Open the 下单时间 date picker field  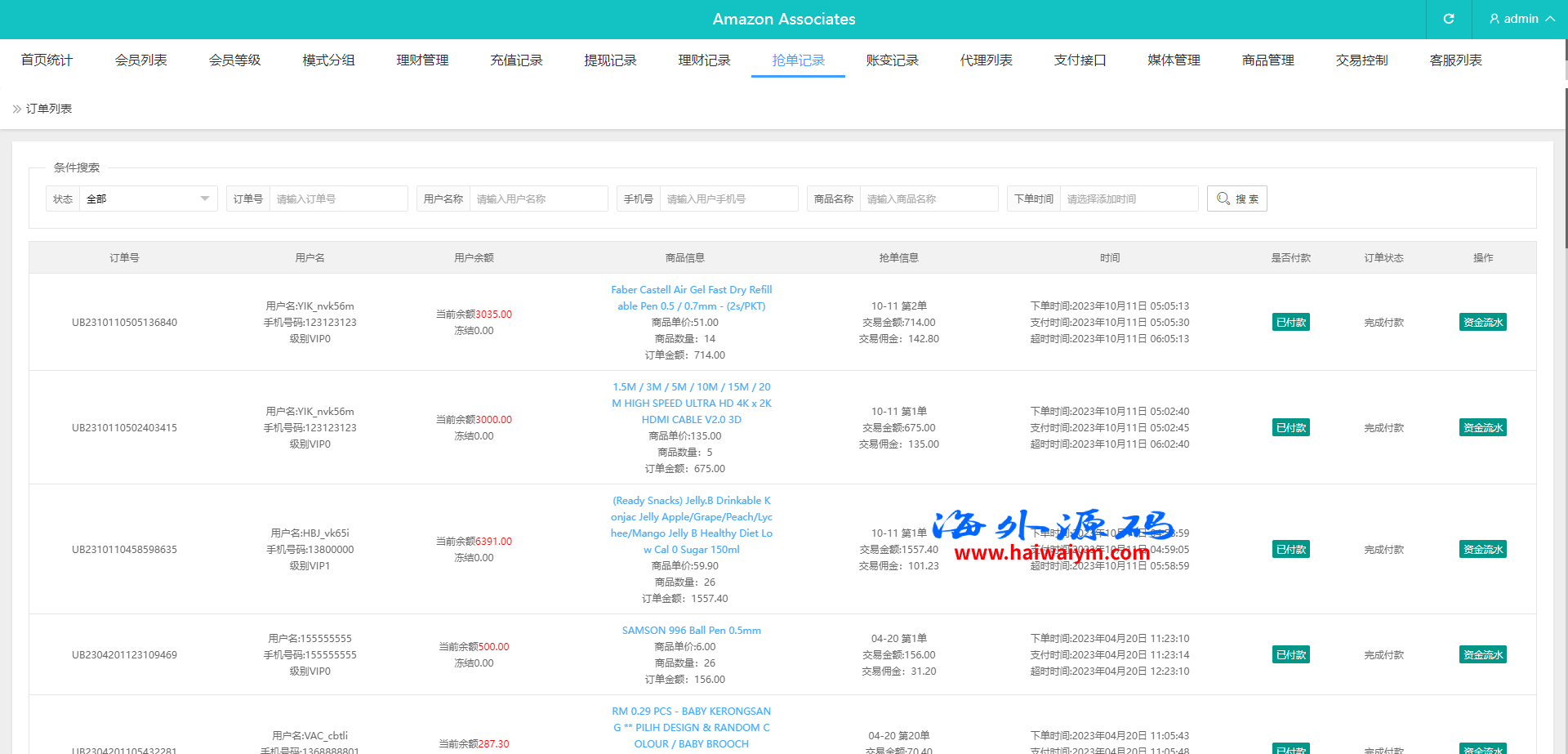pos(1129,199)
